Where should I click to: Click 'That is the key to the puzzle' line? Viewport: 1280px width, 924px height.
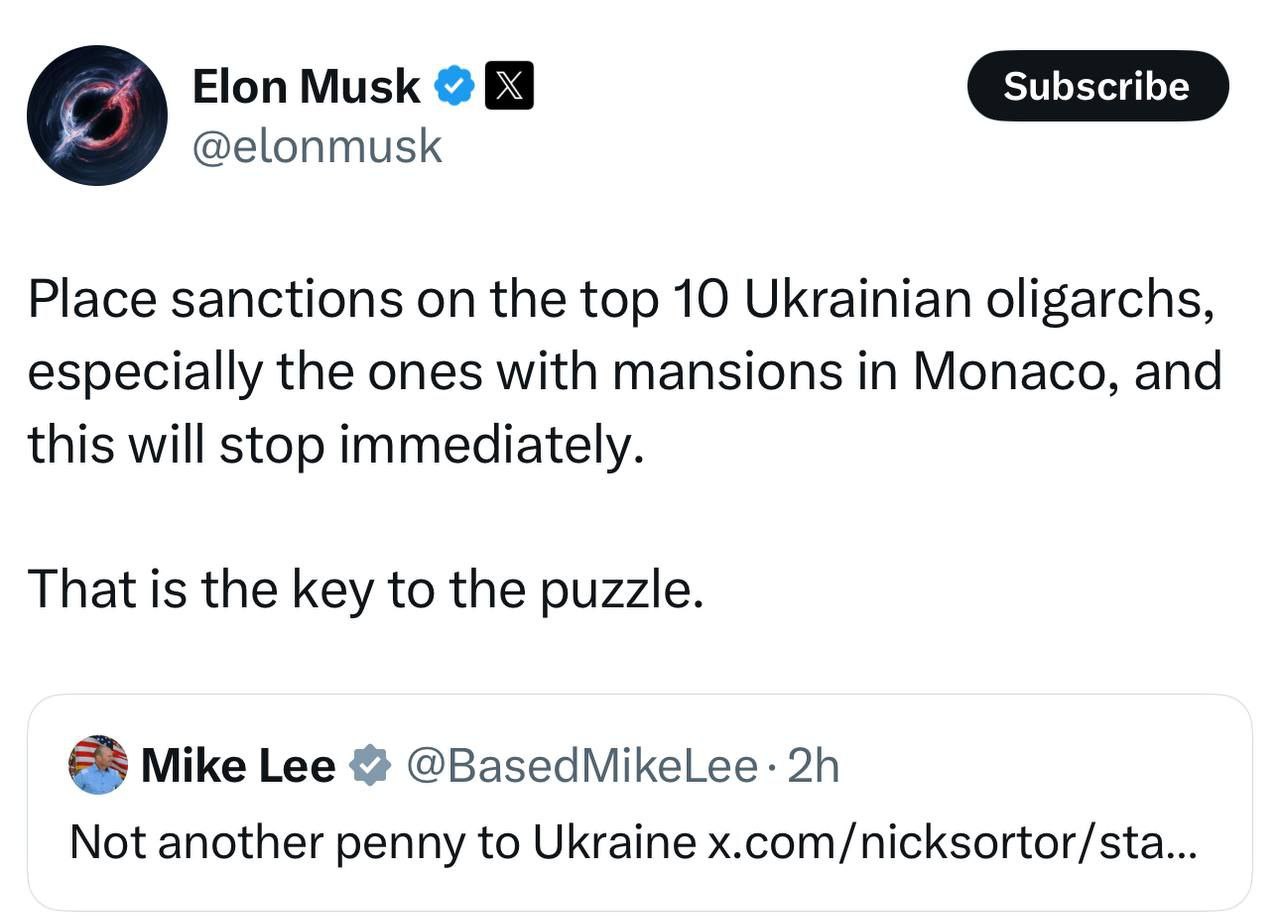tap(365, 589)
